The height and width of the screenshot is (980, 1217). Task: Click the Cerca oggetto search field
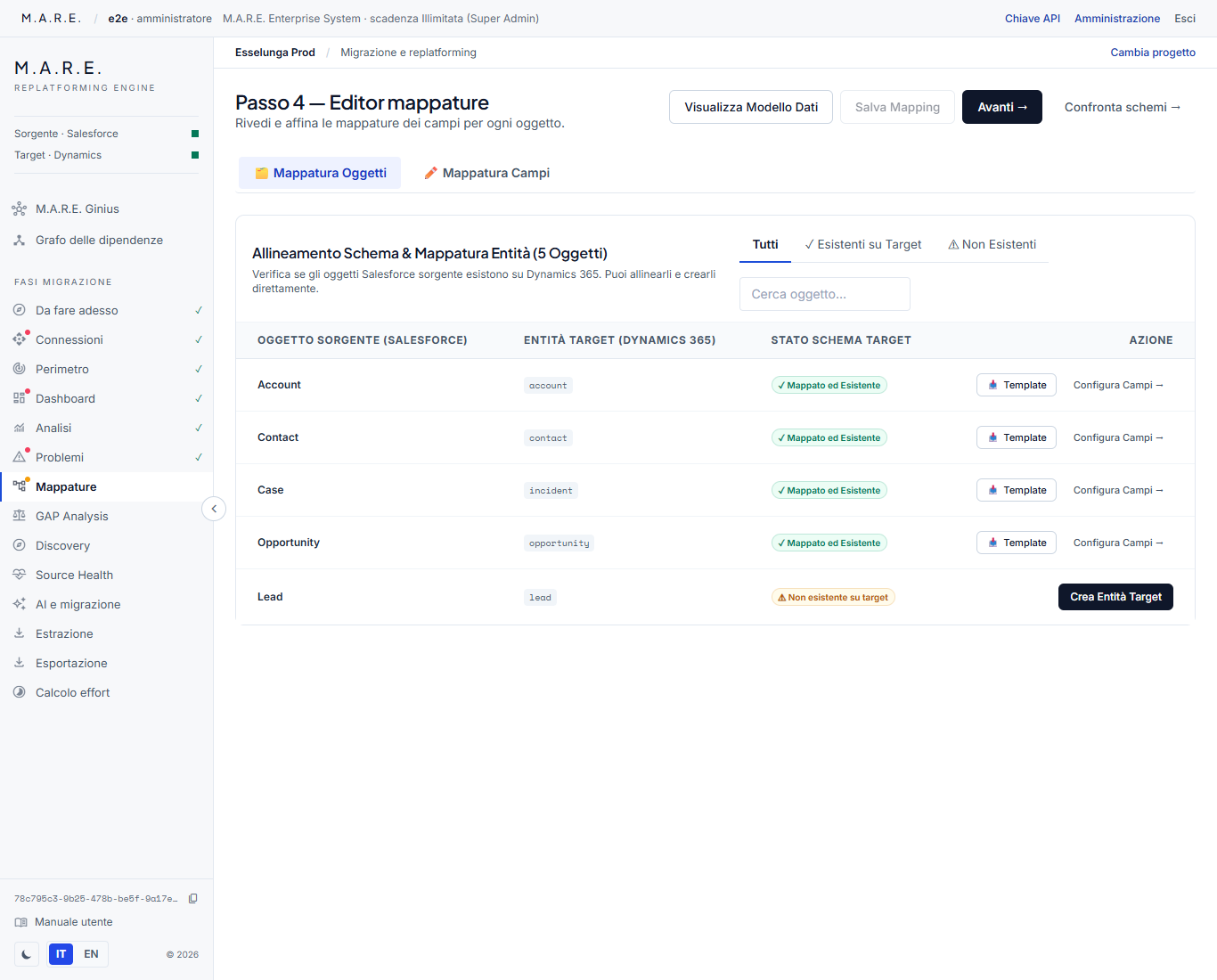click(825, 294)
